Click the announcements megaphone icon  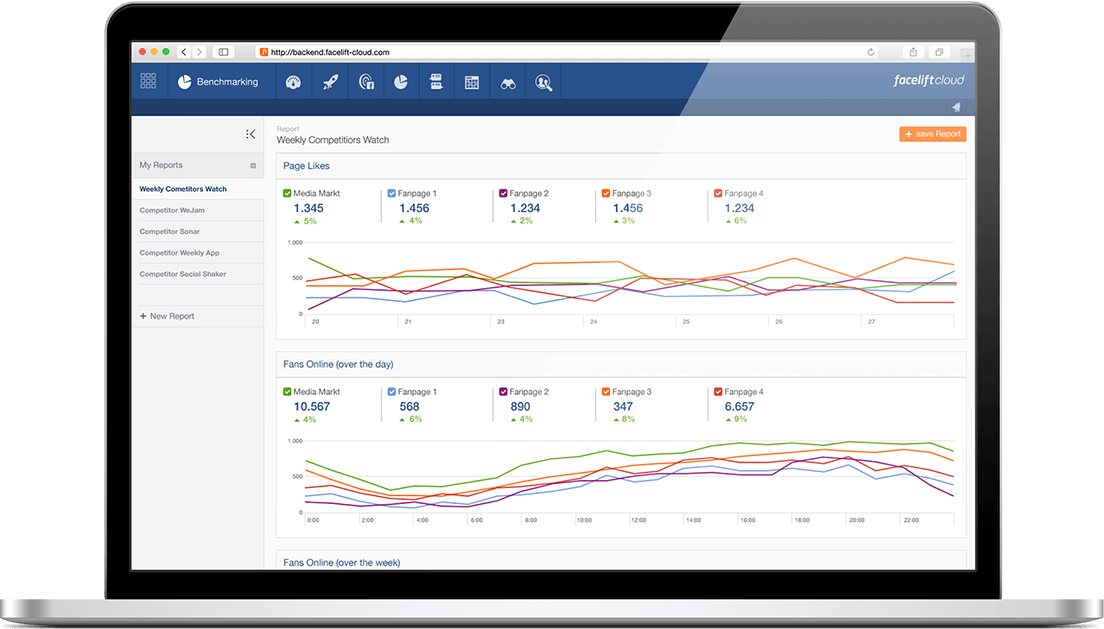pos(955,107)
